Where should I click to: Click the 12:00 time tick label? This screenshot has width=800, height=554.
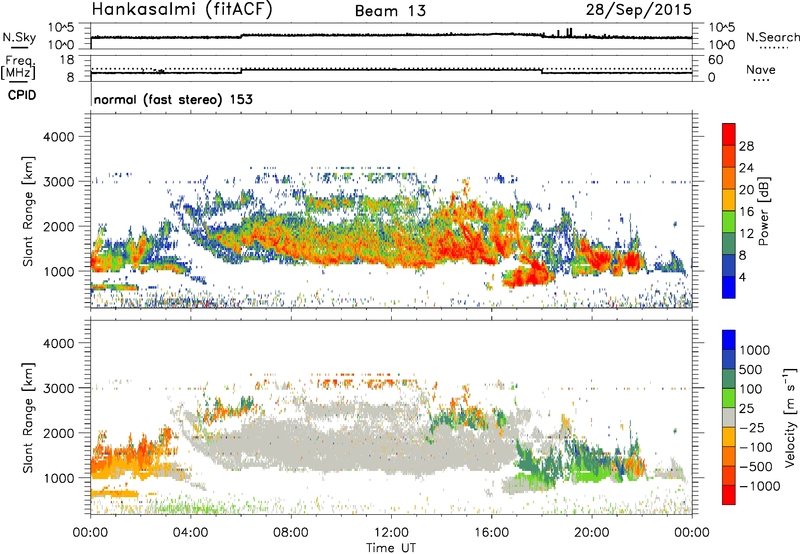(391, 533)
